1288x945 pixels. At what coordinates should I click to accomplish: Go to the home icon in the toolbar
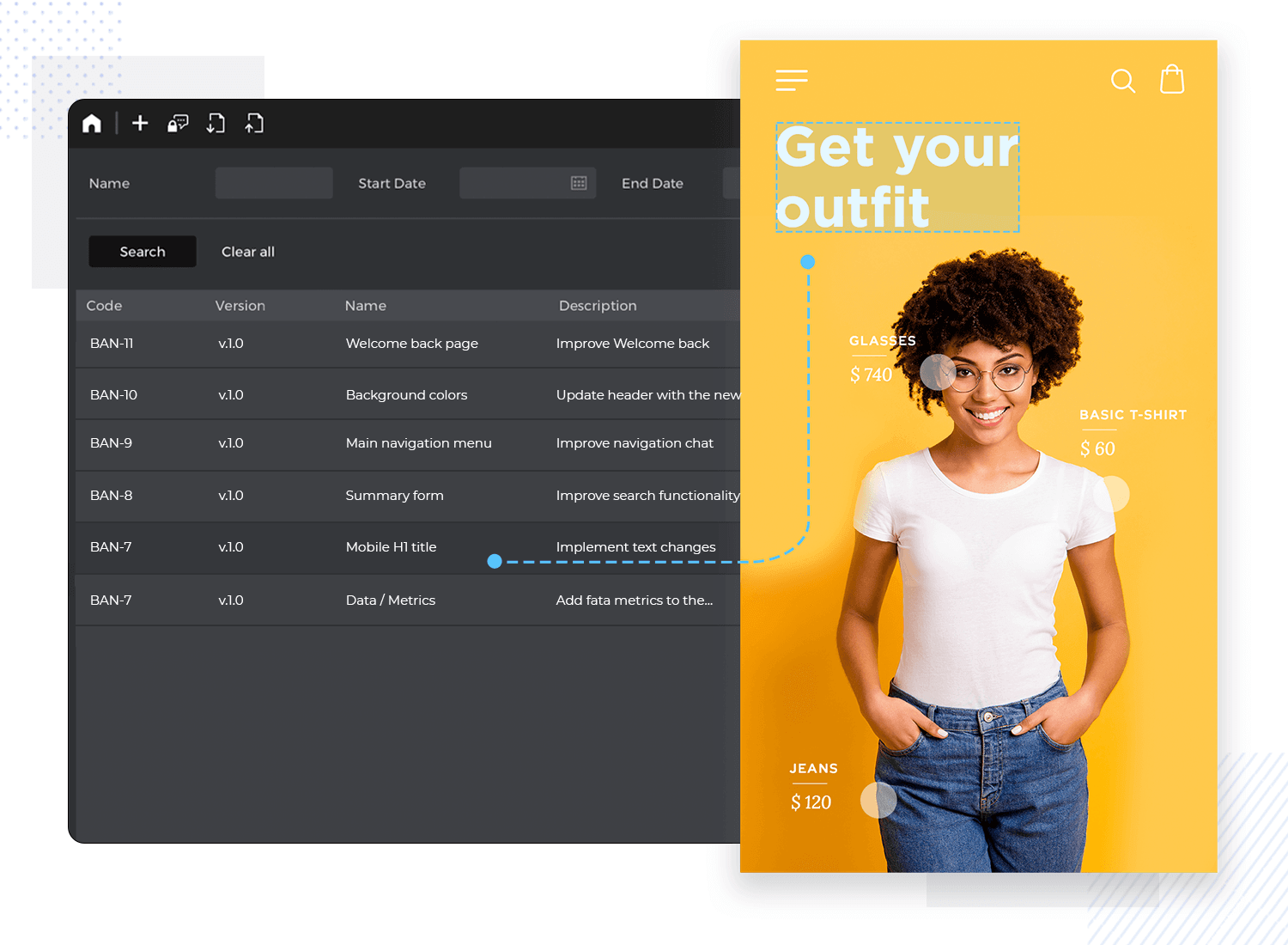[92, 124]
